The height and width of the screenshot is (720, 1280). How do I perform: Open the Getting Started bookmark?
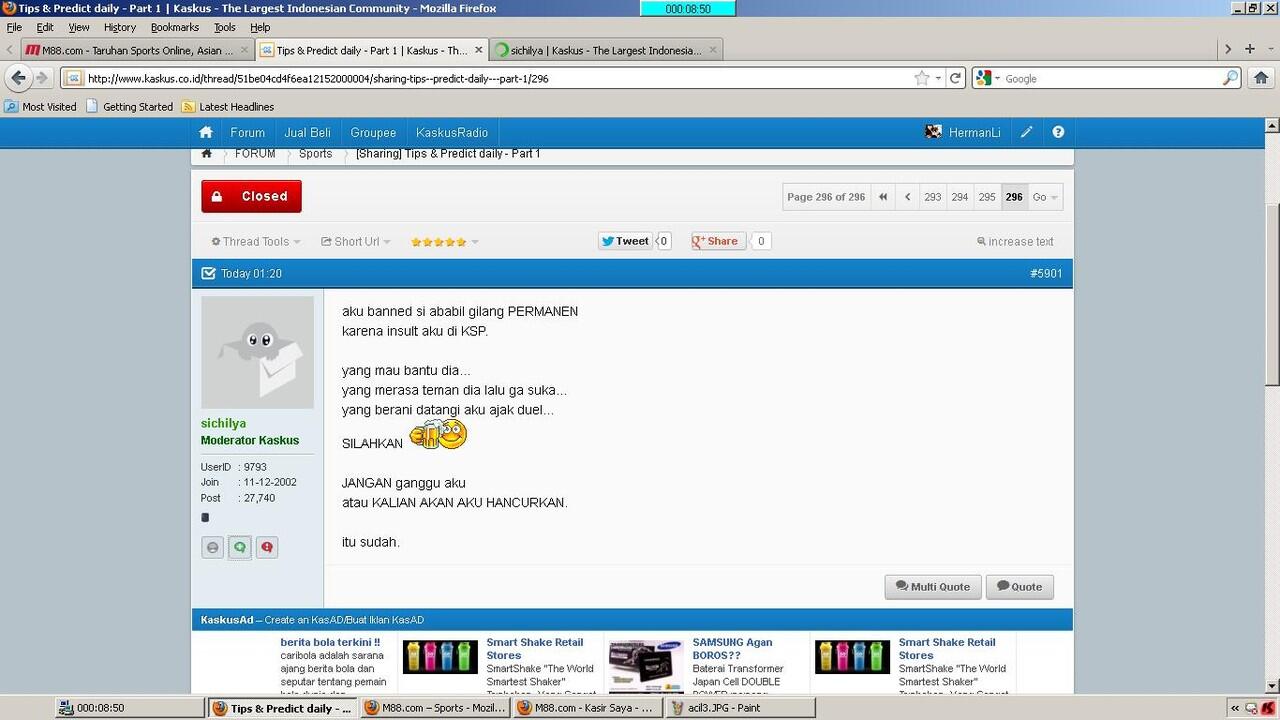tap(129, 107)
